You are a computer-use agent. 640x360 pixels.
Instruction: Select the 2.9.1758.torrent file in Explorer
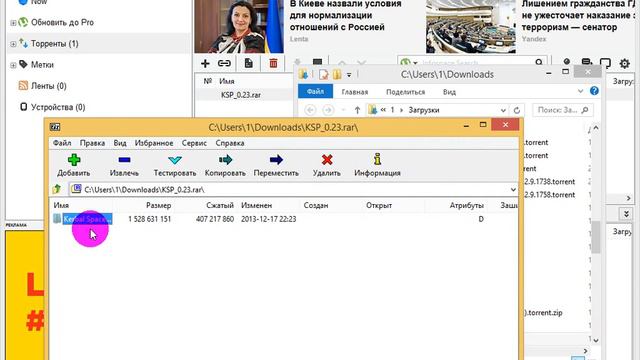(550, 195)
